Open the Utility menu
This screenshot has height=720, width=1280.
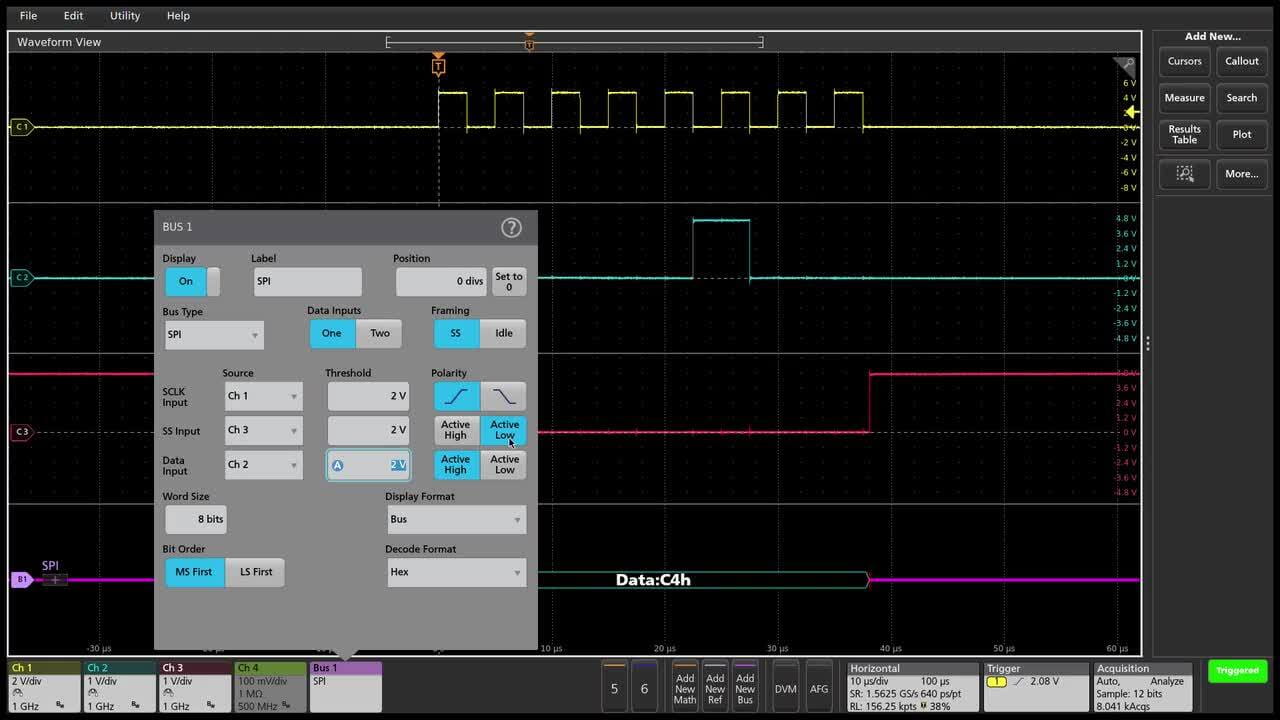tap(124, 15)
